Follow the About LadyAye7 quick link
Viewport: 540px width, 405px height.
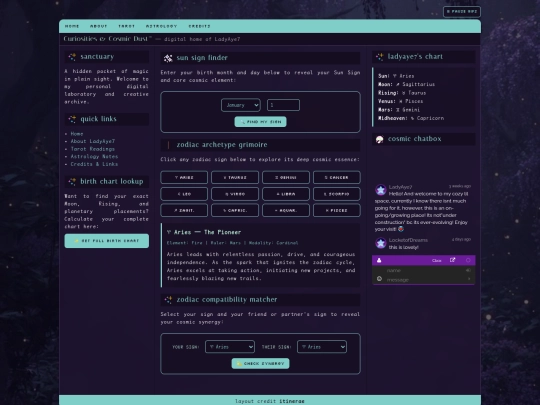click(x=93, y=141)
